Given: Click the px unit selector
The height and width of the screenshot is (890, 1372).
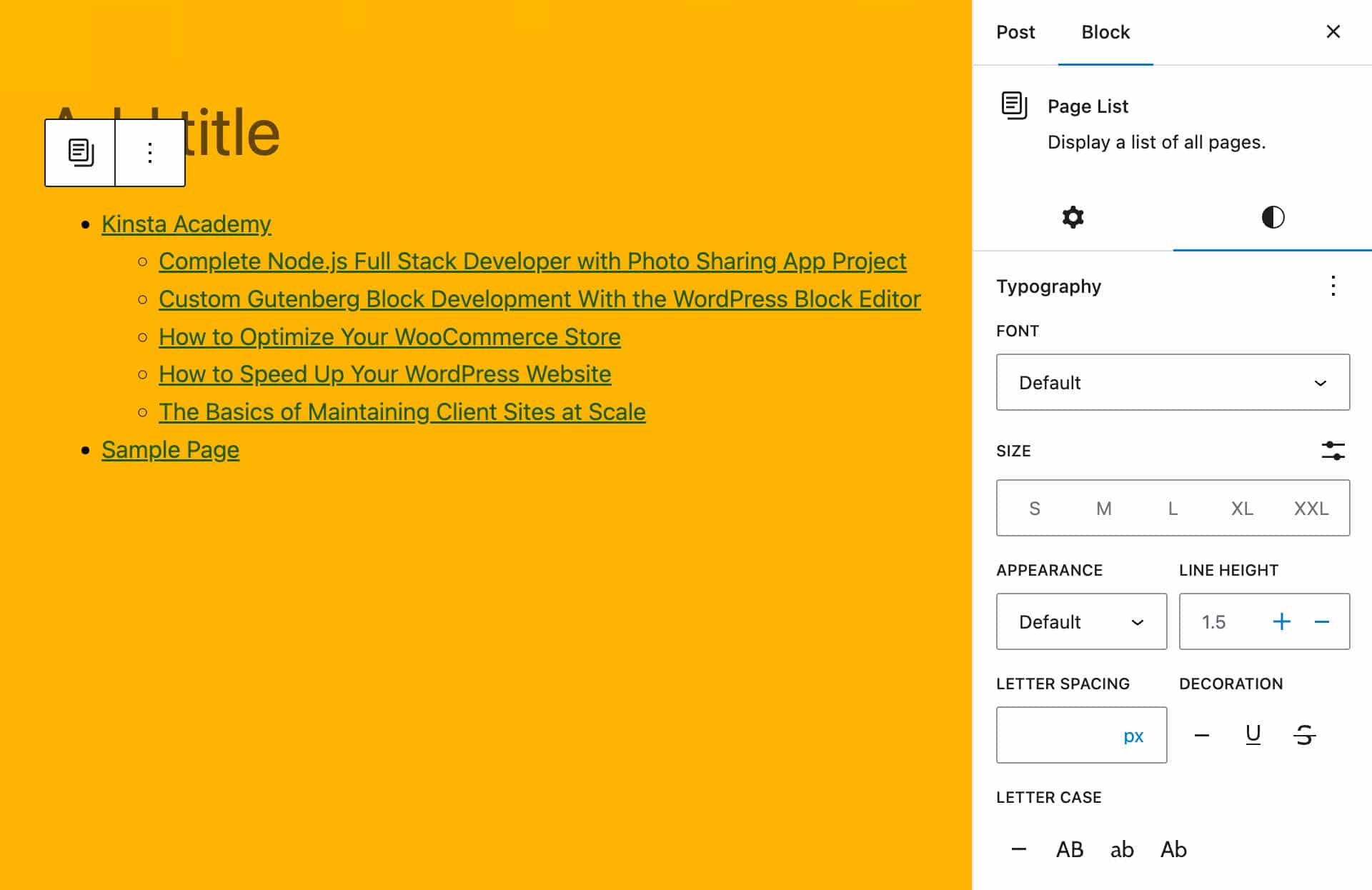Looking at the screenshot, I should (1133, 736).
